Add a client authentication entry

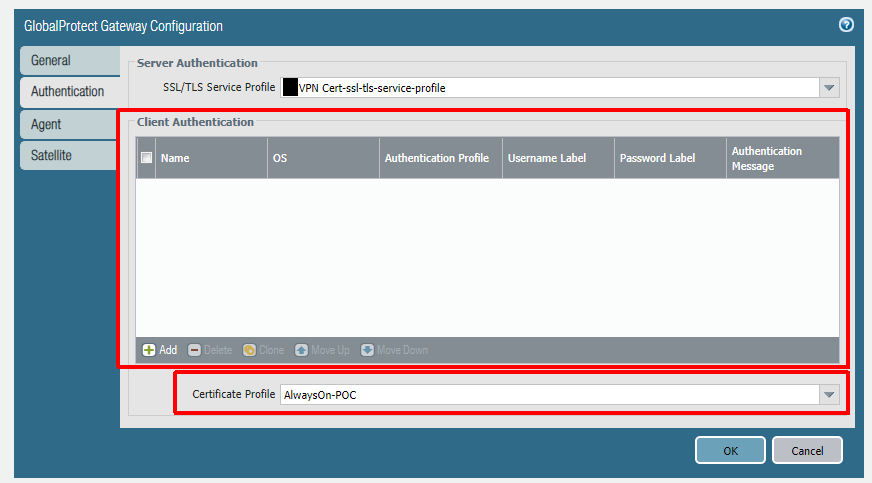point(160,350)
